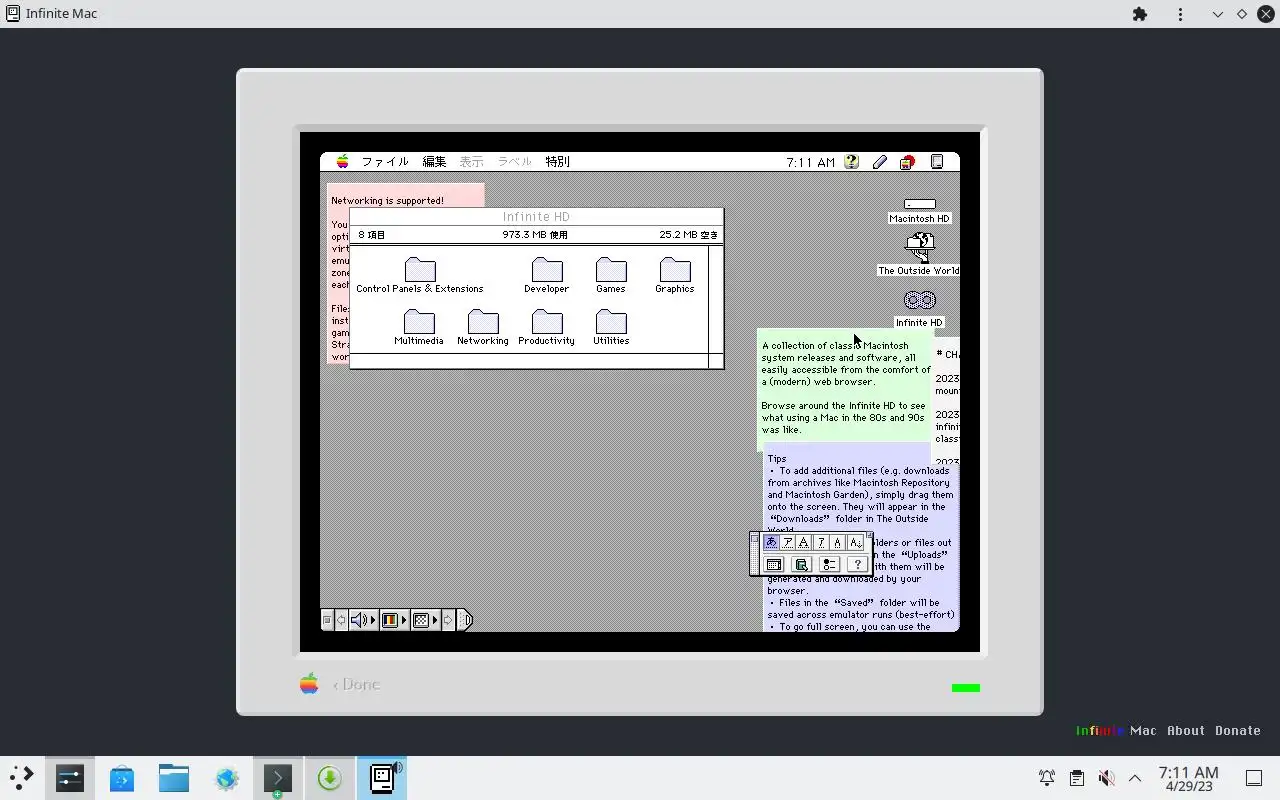The height and width of the screenshot is (800, 1280).
Task: Open the pencil input-method menu
Action: point(880,162)
